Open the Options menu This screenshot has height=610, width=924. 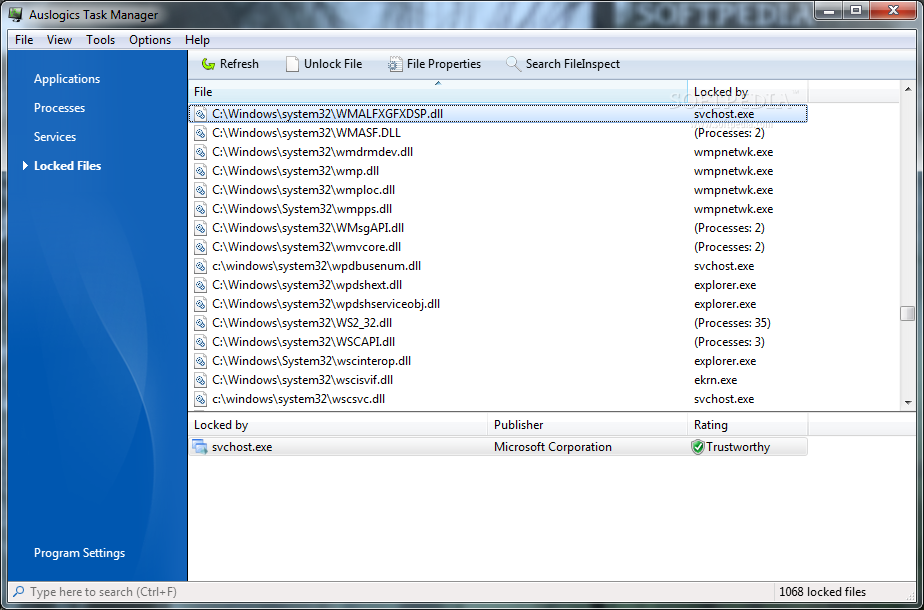[150, 39]
